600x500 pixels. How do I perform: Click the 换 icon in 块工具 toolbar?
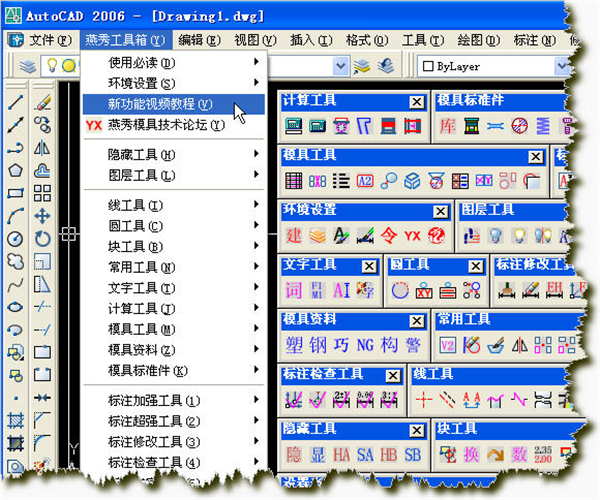pyautogui.click(x=470, y=454)
